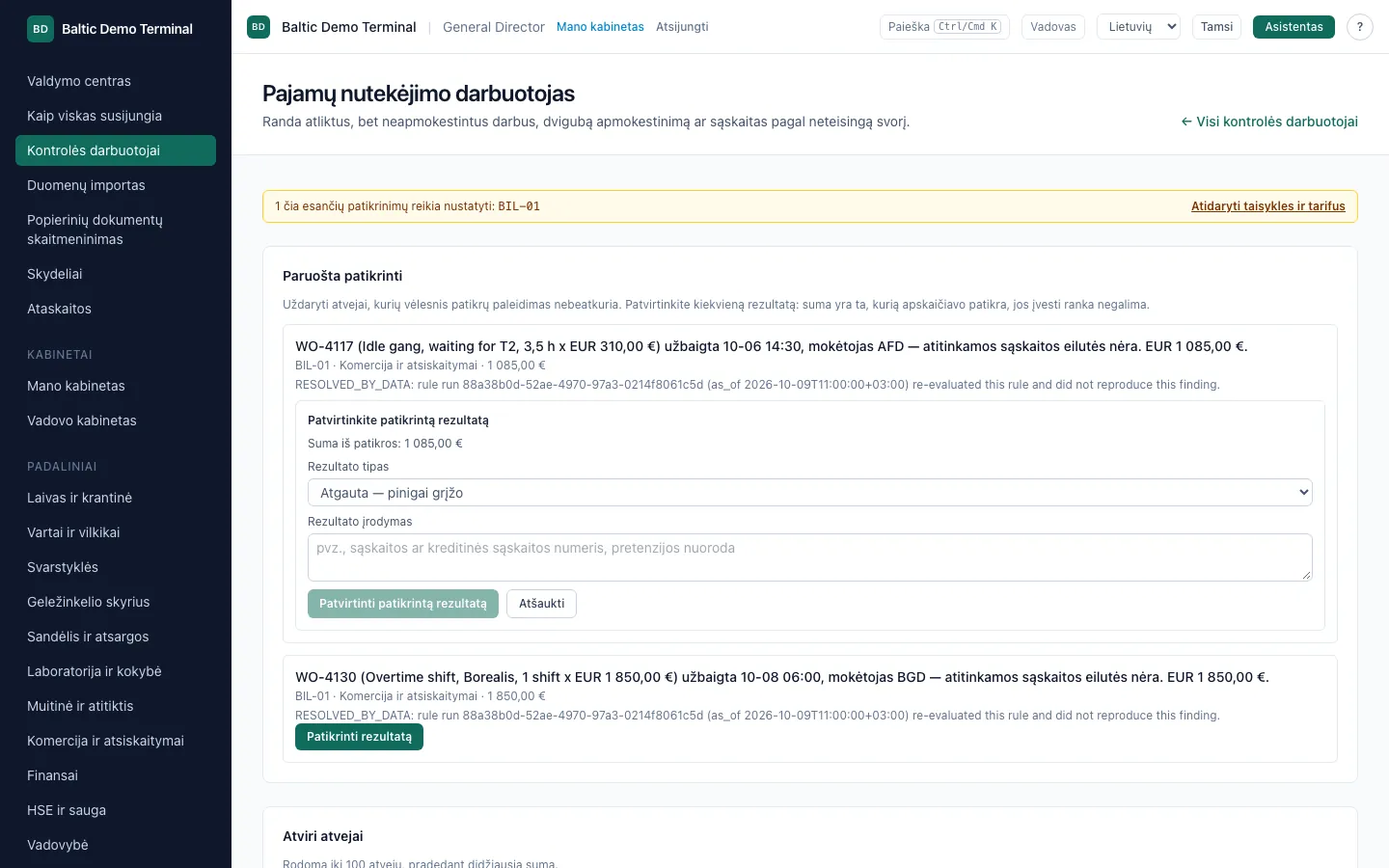Go back to Visi kontrolės darbuotojai
Image resolution: width=1389 pixels, height=868 pixels.
(x=1269, y=122)
